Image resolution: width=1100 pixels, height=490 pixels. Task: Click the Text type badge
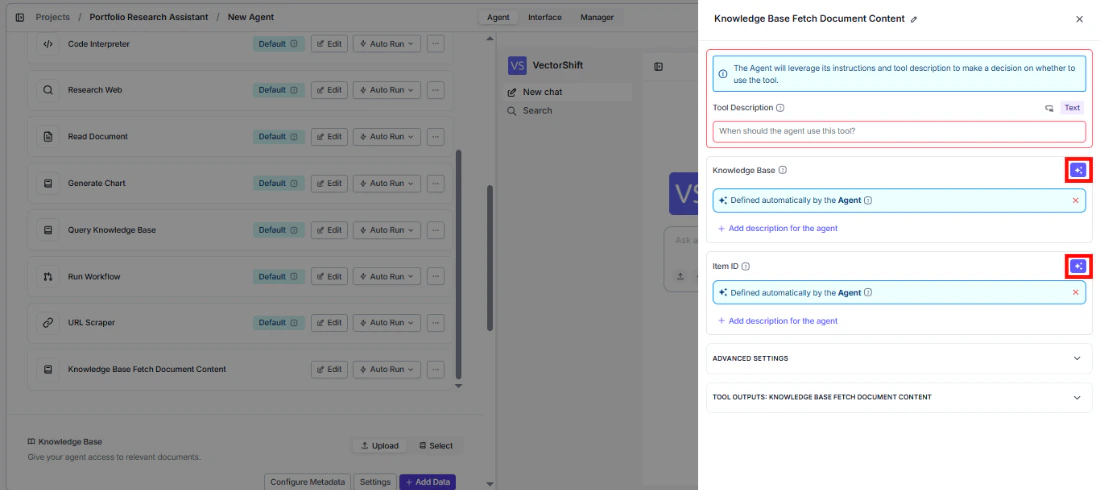coord(1072,108)
